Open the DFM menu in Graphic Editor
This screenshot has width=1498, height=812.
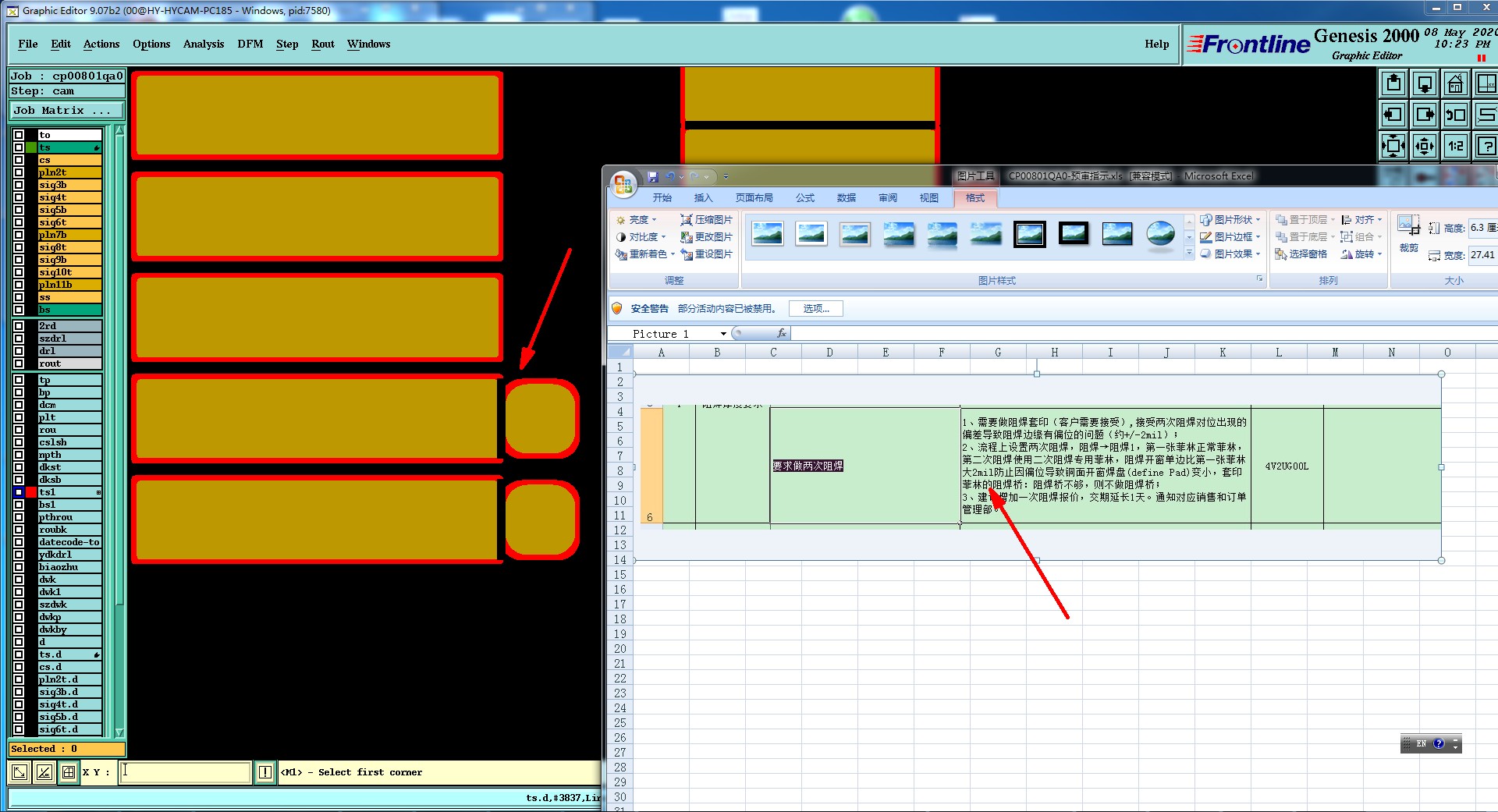click(250, 44)
